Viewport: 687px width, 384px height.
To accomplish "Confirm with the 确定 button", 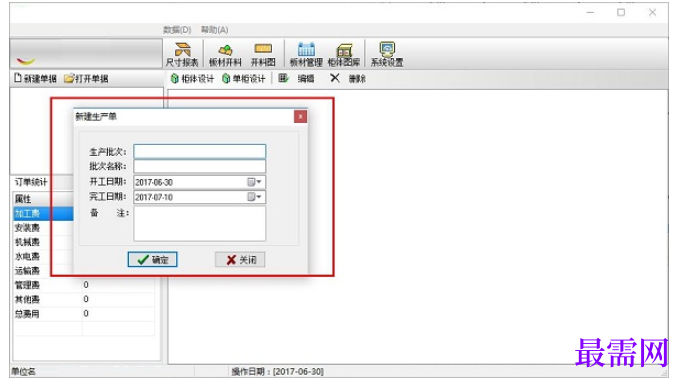I will tap(152, 260).
